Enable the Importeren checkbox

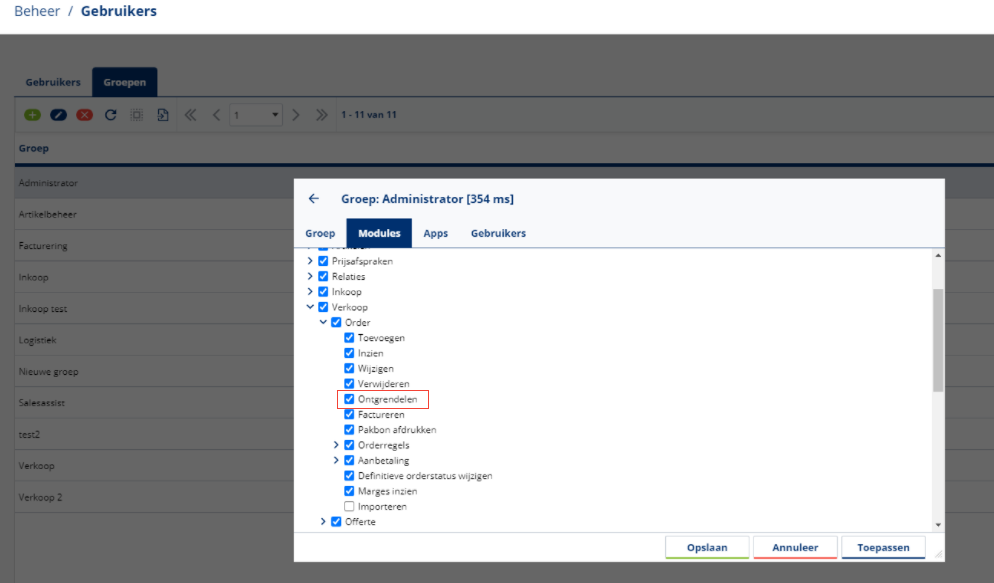[349, 506]
